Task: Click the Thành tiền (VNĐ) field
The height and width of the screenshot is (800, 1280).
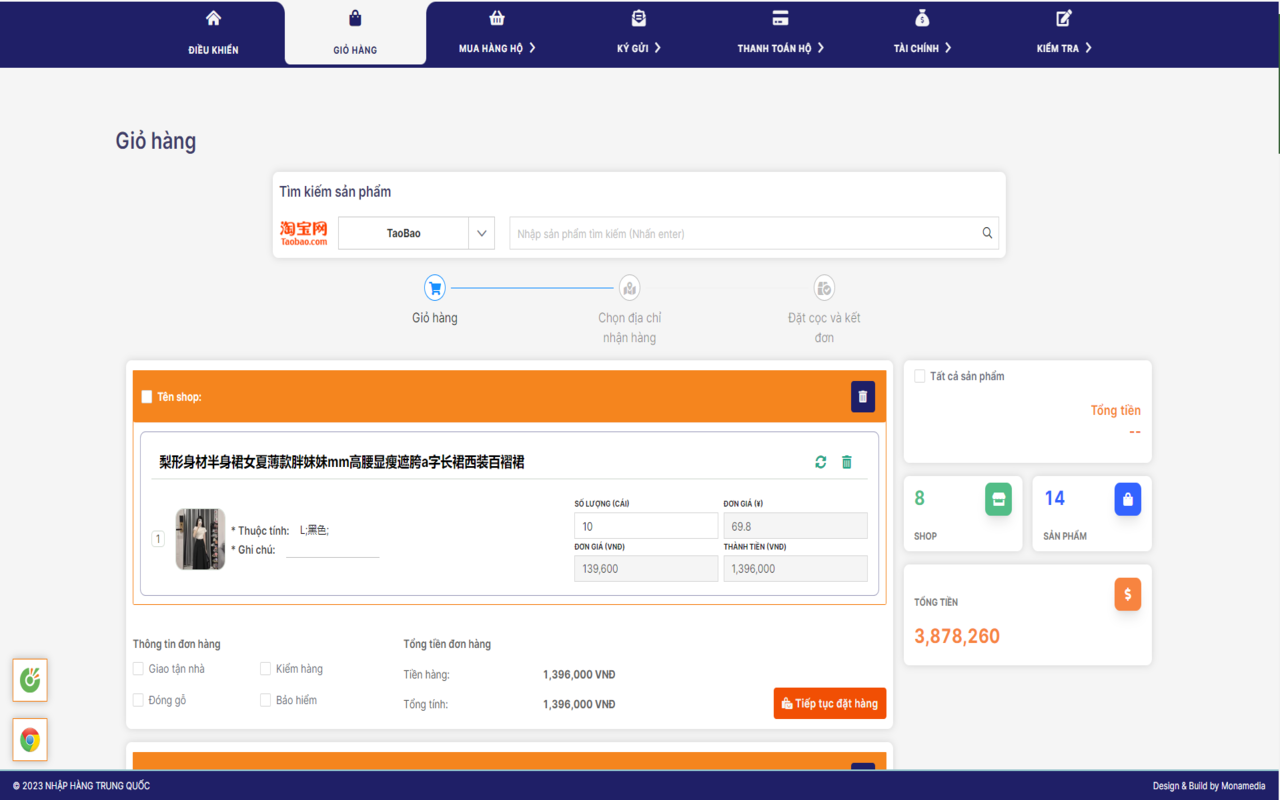Action: point(795,569)
